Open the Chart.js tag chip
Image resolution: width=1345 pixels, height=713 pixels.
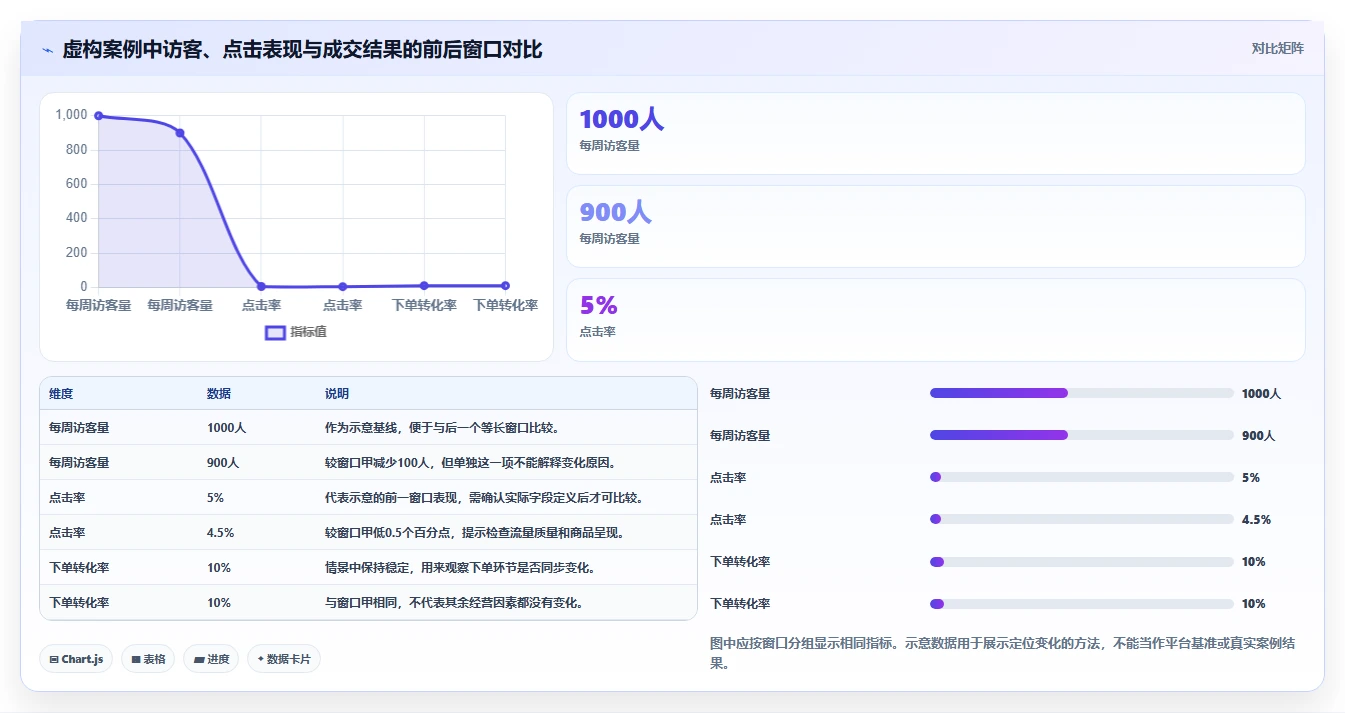77,659
